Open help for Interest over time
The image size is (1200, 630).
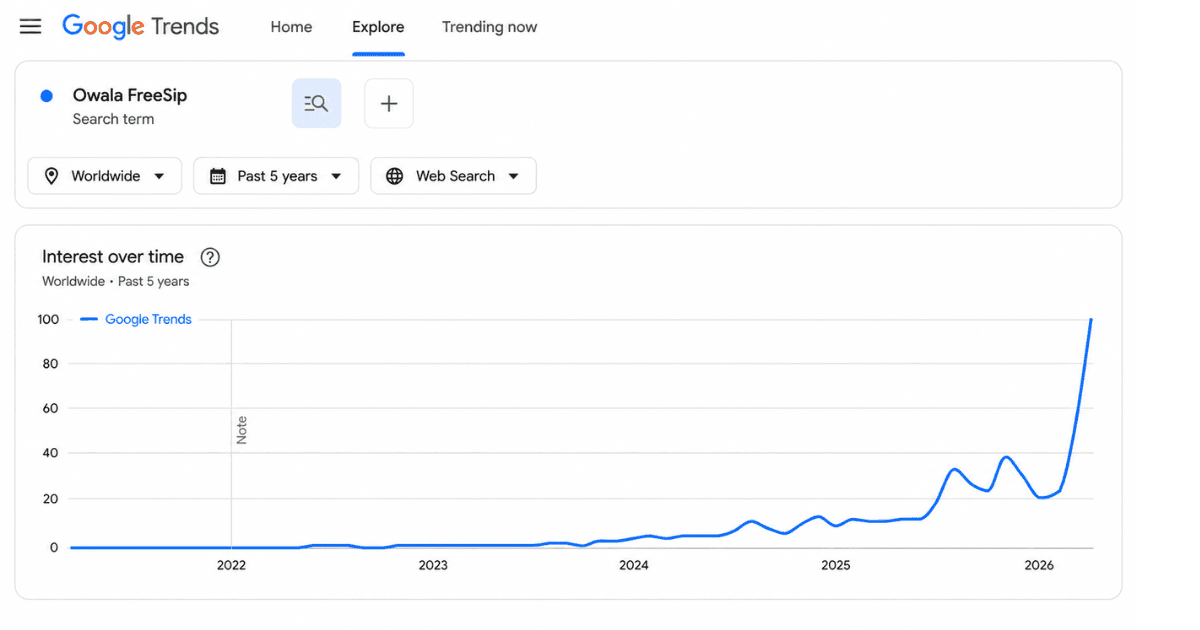coord(210,257)
